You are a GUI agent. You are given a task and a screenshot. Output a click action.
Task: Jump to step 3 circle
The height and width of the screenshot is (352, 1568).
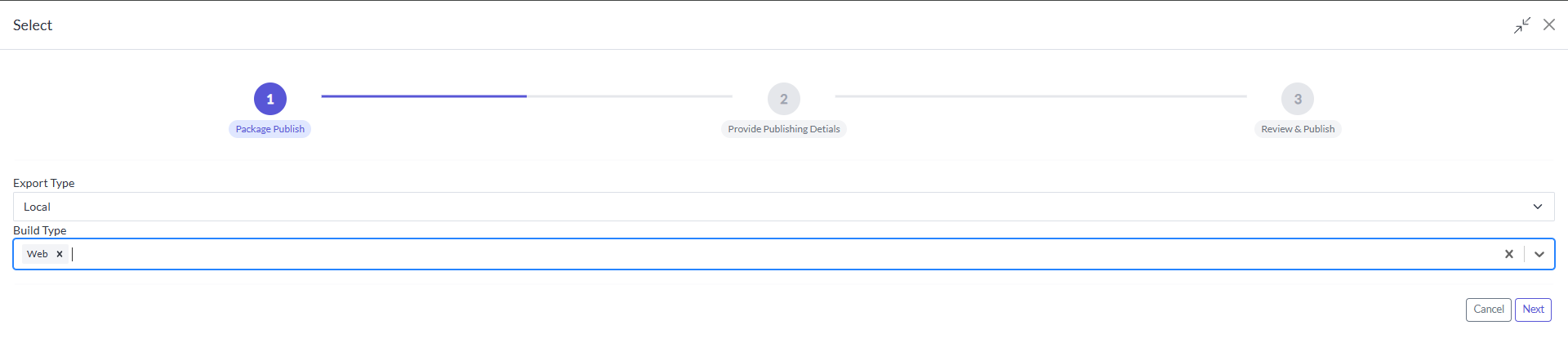tap(1298, 99)
